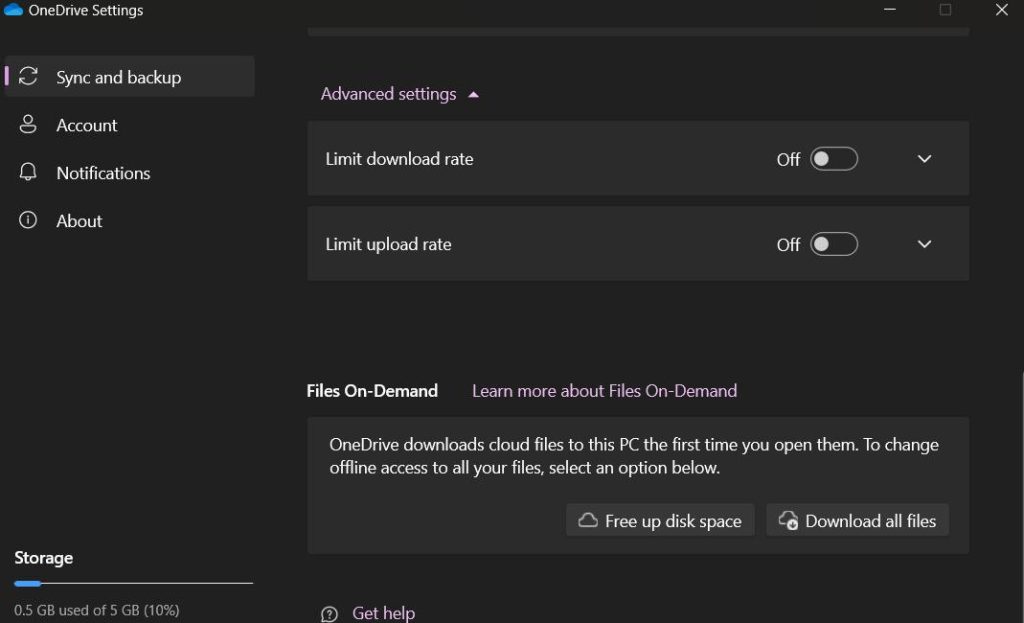This screenshot has height=623, width=1024.
Task: Close the OneDrive Settings window
Action: [x=1002, y=10]
